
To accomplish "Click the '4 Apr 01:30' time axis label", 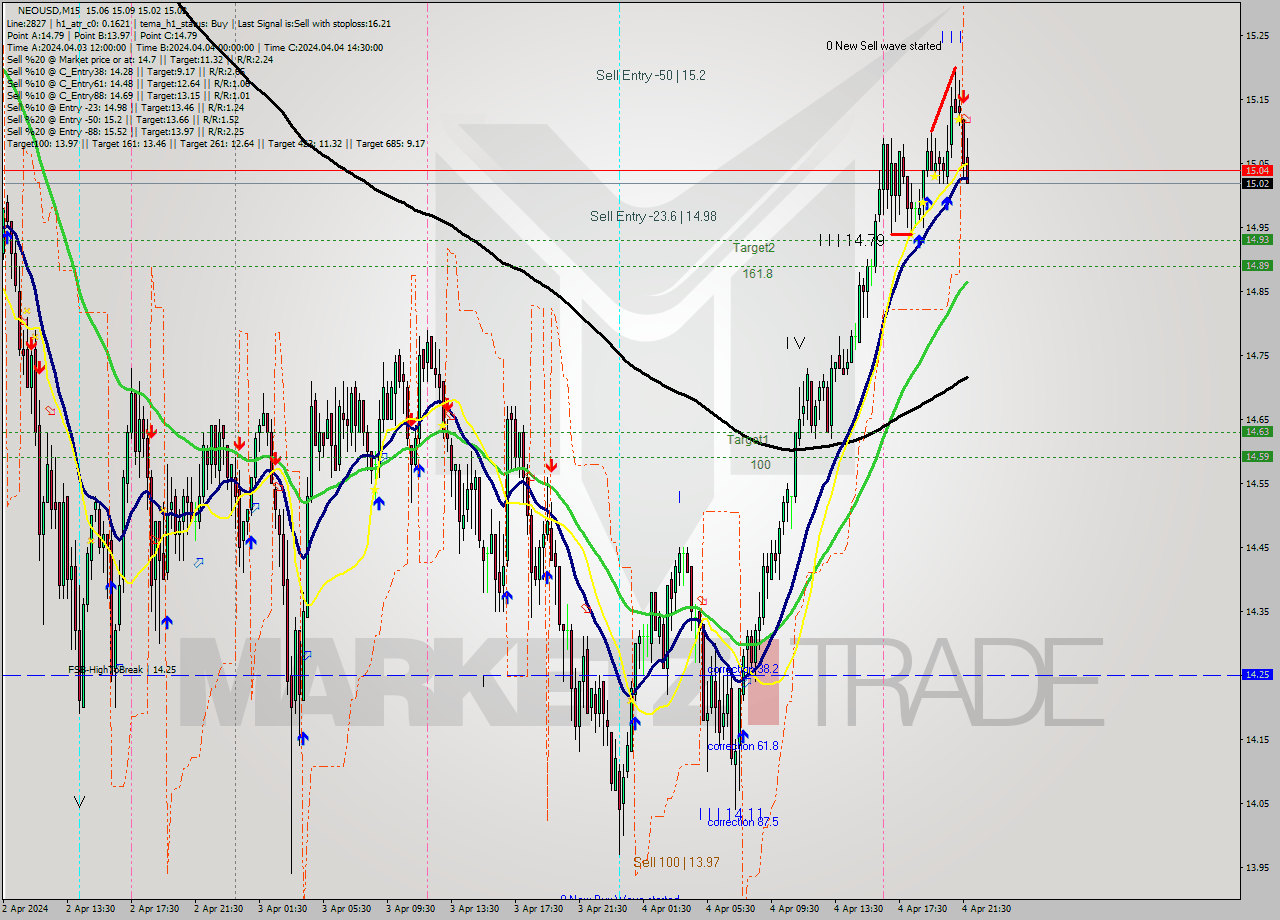I will click(x=666, y=909).
